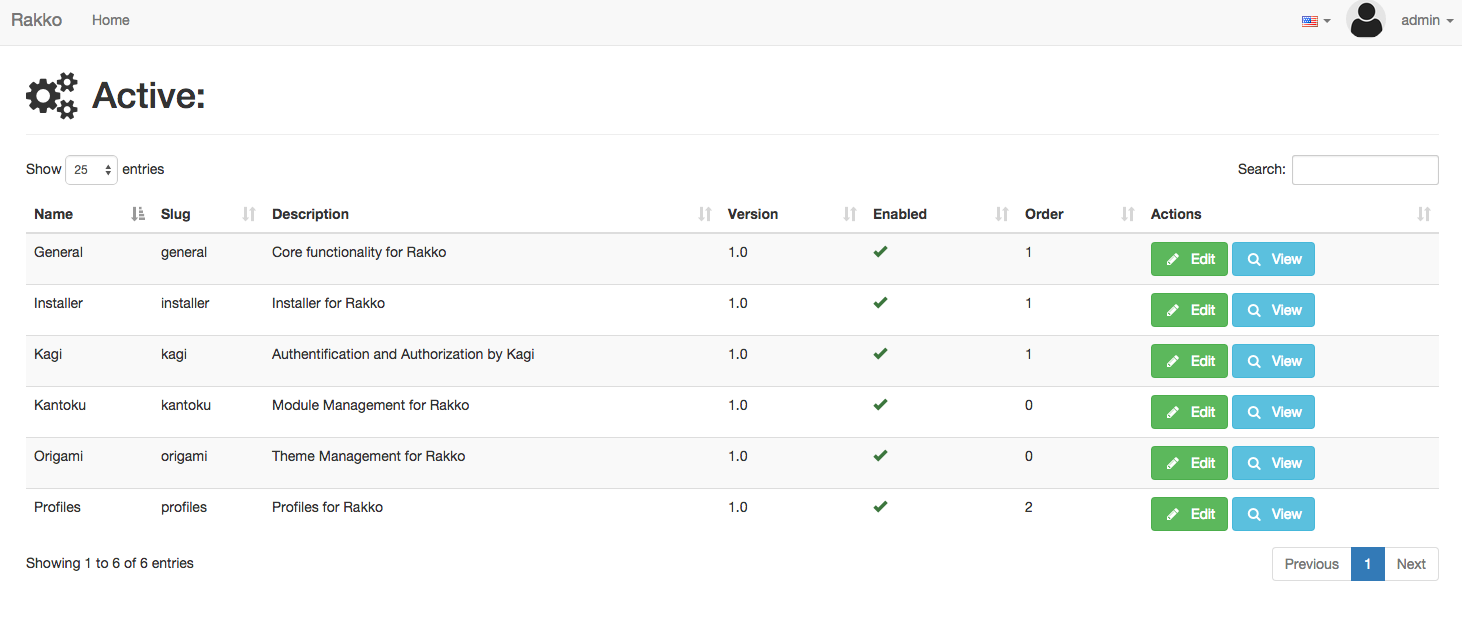
Task: Click the Enabled checkmark for General
Action: coord(880,252)
